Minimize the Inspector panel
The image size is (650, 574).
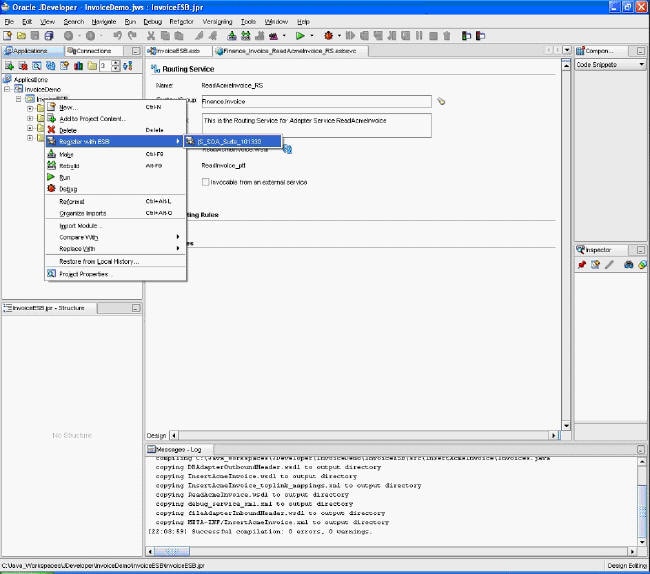(x=641, y=250)
